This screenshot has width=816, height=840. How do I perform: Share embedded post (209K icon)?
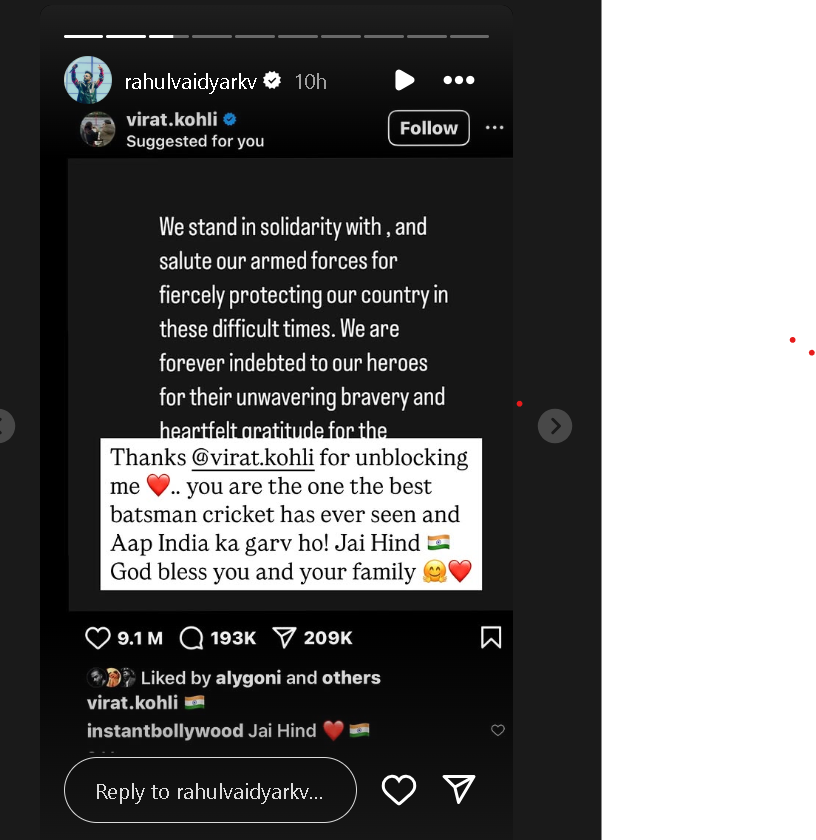pos(284,638)
